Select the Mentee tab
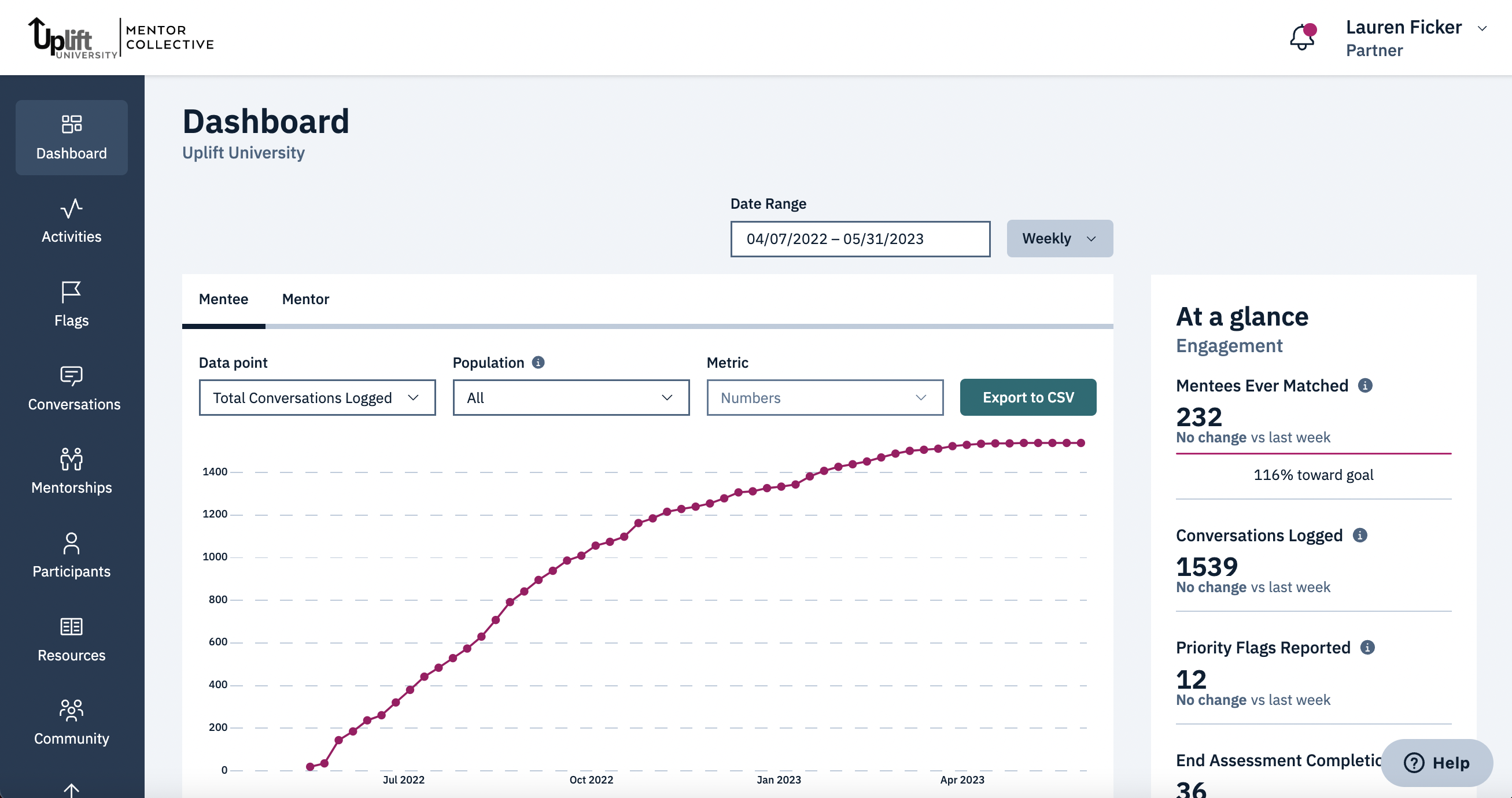This screenshot has width=1512, height=798. [223, 300]
